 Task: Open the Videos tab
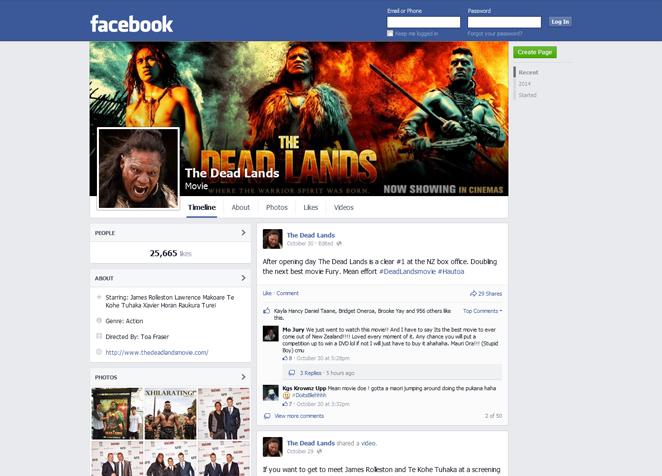[344, 207]
